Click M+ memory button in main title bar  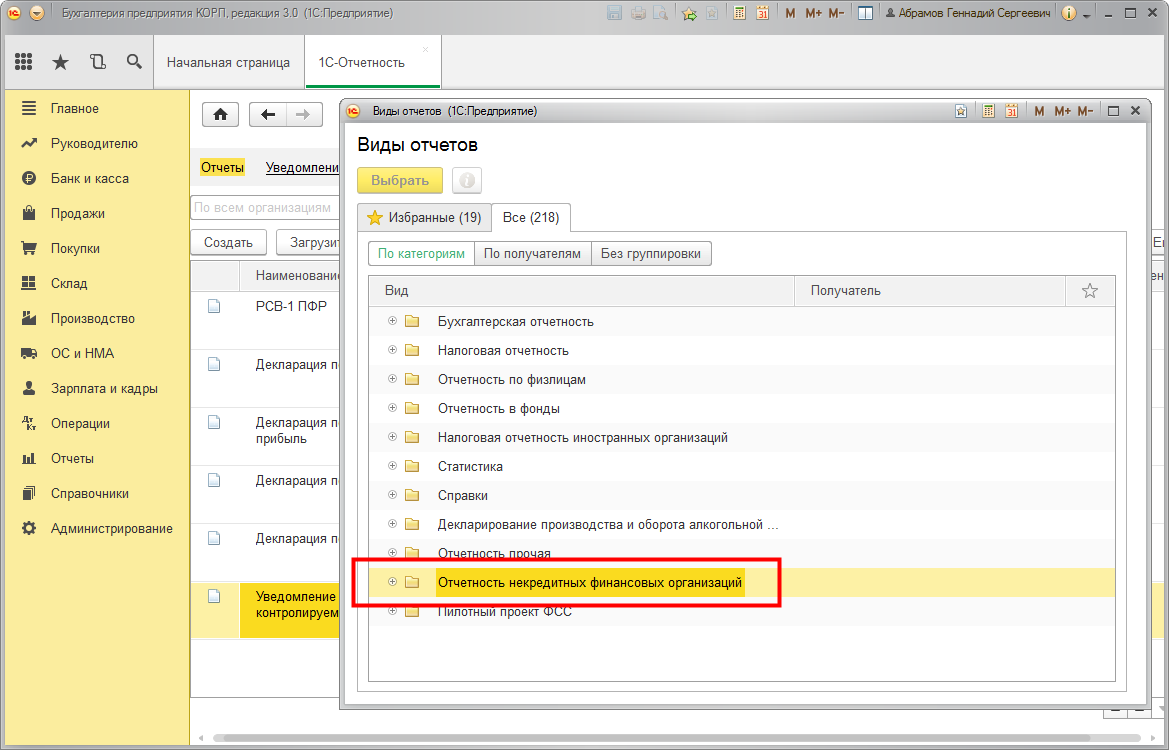(813, 13)
